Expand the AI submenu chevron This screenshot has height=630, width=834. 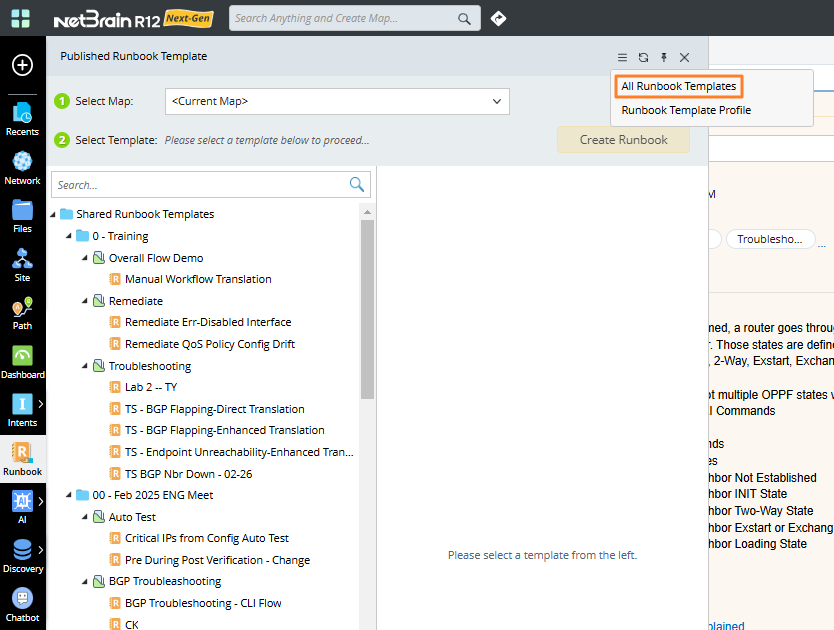click(41, 501)
